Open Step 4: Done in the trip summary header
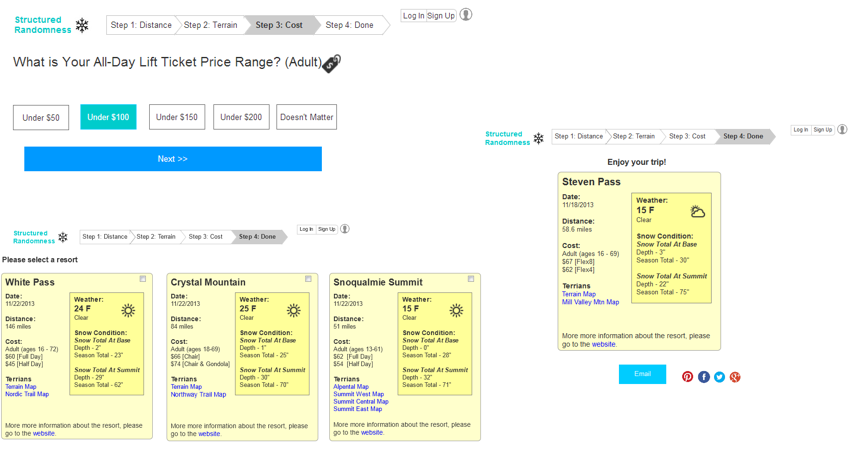This screenshot has width=848, height=449. (x=744, y=136)
